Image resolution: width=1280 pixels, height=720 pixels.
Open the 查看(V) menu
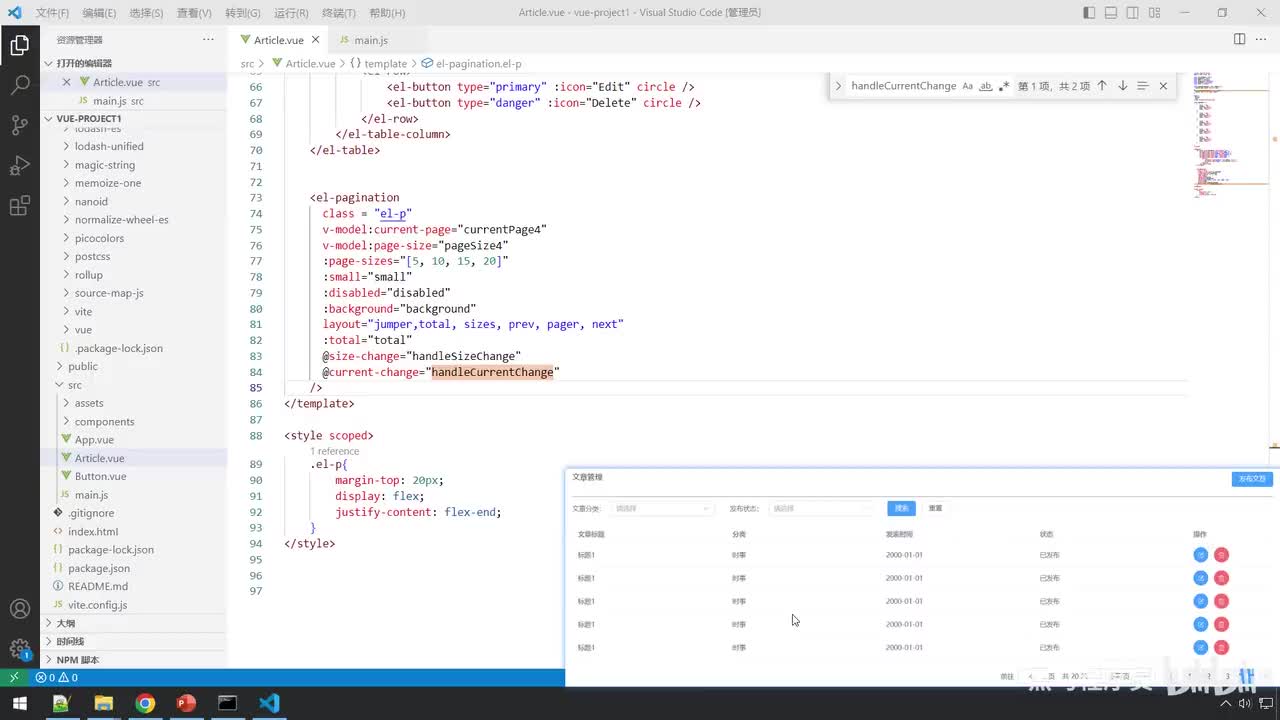coord(194,13)
